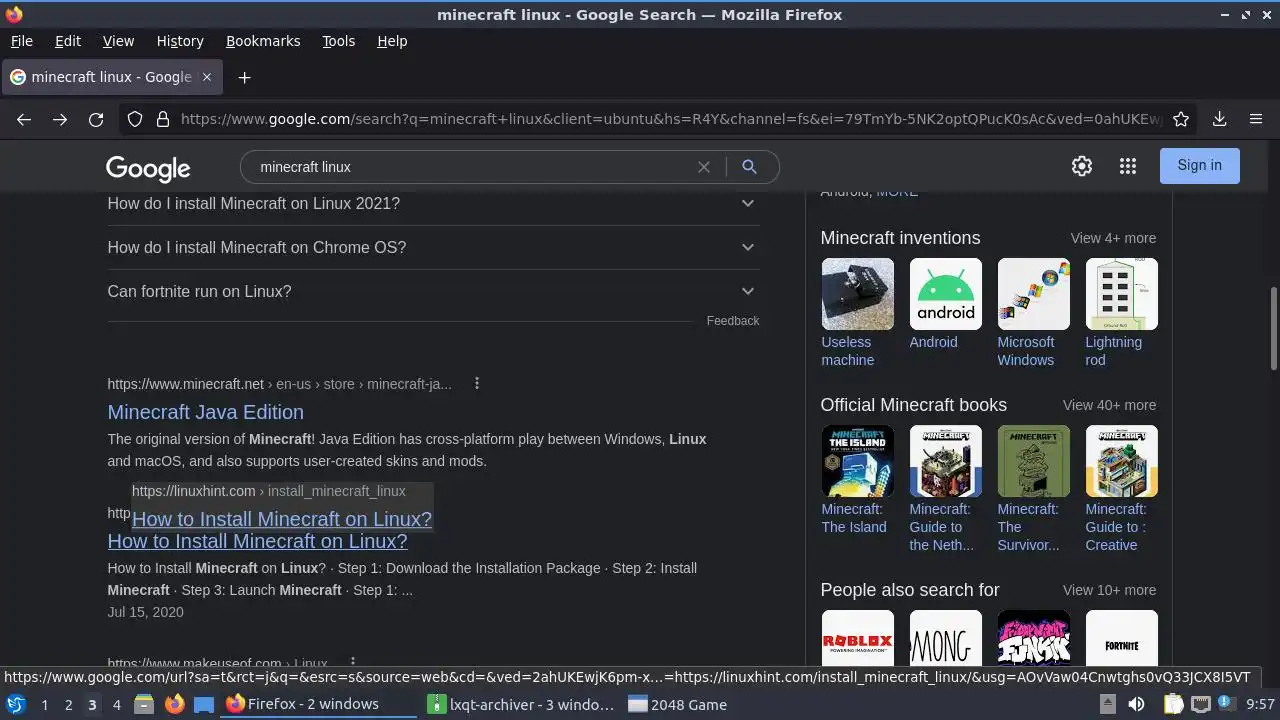The width and height of the screenshot is (1280, 720).
Task: Open the Edit menu
Action: pos(68,41)
